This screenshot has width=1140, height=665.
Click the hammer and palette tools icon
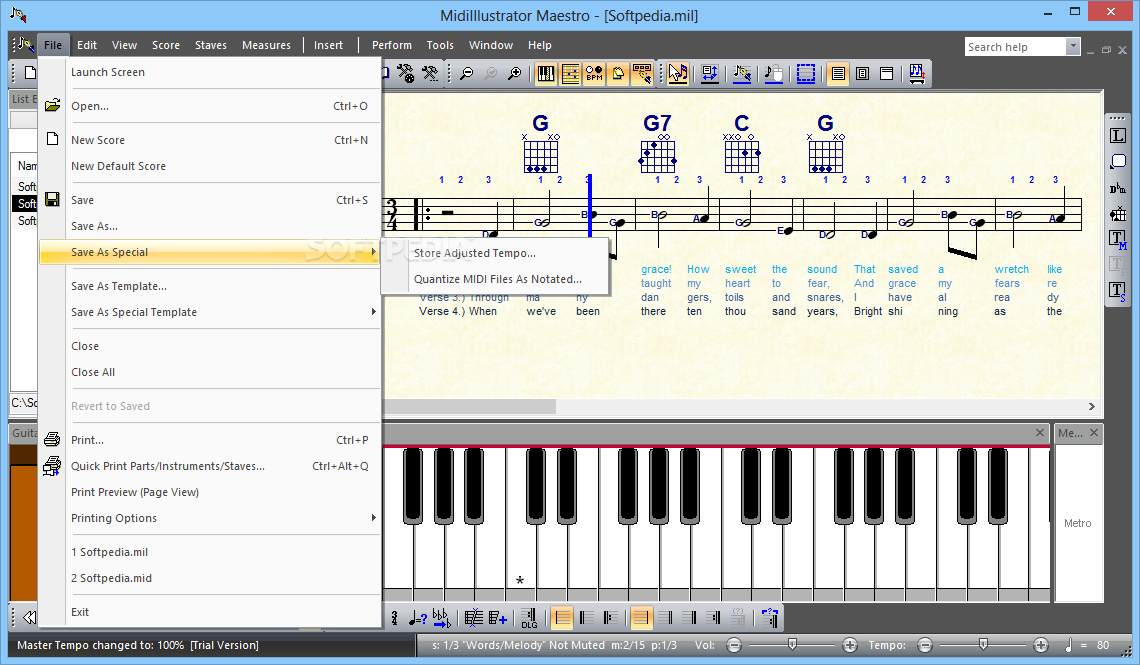coord(406,73)
